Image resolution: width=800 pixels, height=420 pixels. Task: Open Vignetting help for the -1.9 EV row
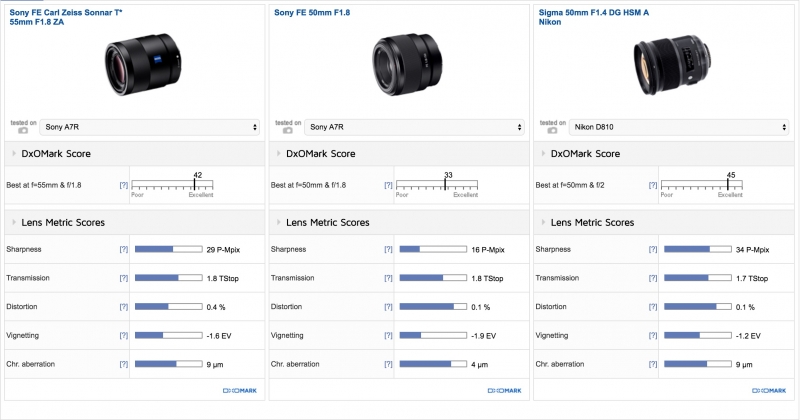[388, 335]
